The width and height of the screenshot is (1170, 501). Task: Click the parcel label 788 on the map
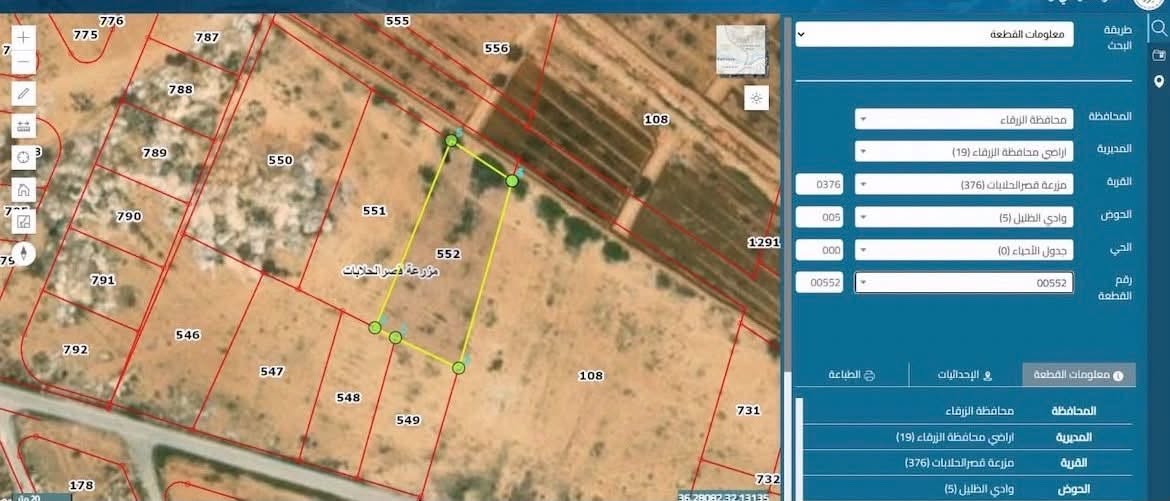pyautogui.click(x=181, y=89)
